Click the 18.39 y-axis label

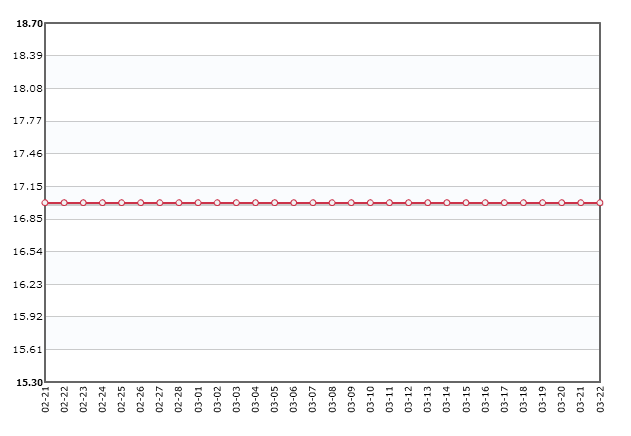(27, 56)
